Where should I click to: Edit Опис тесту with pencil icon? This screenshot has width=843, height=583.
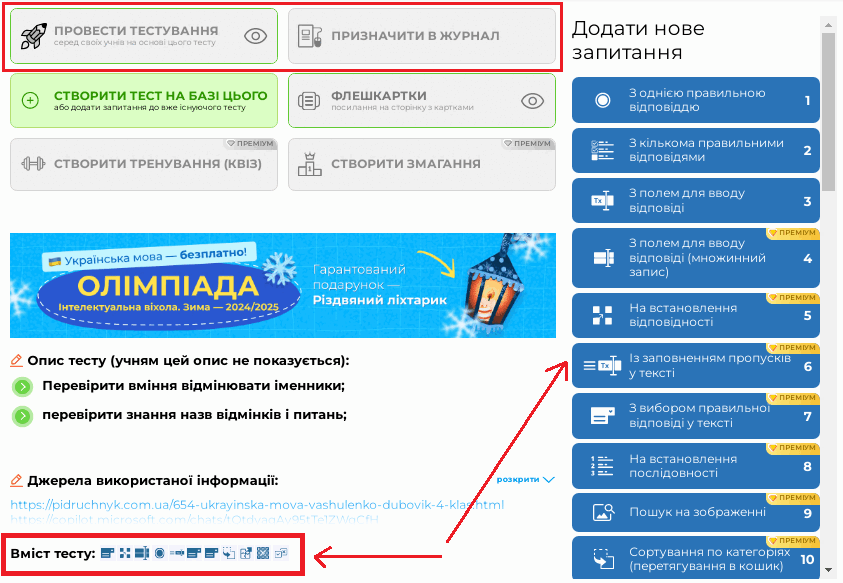point(17,360)
